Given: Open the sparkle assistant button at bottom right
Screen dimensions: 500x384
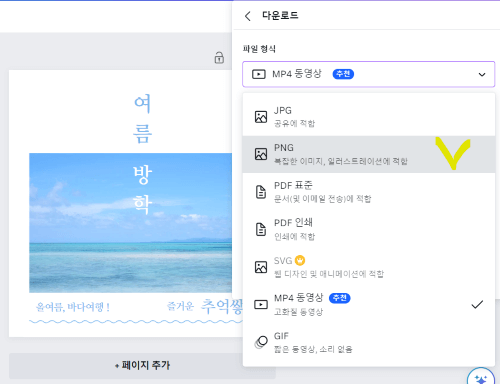Looking at the screenshot, I should click(481, 378).
